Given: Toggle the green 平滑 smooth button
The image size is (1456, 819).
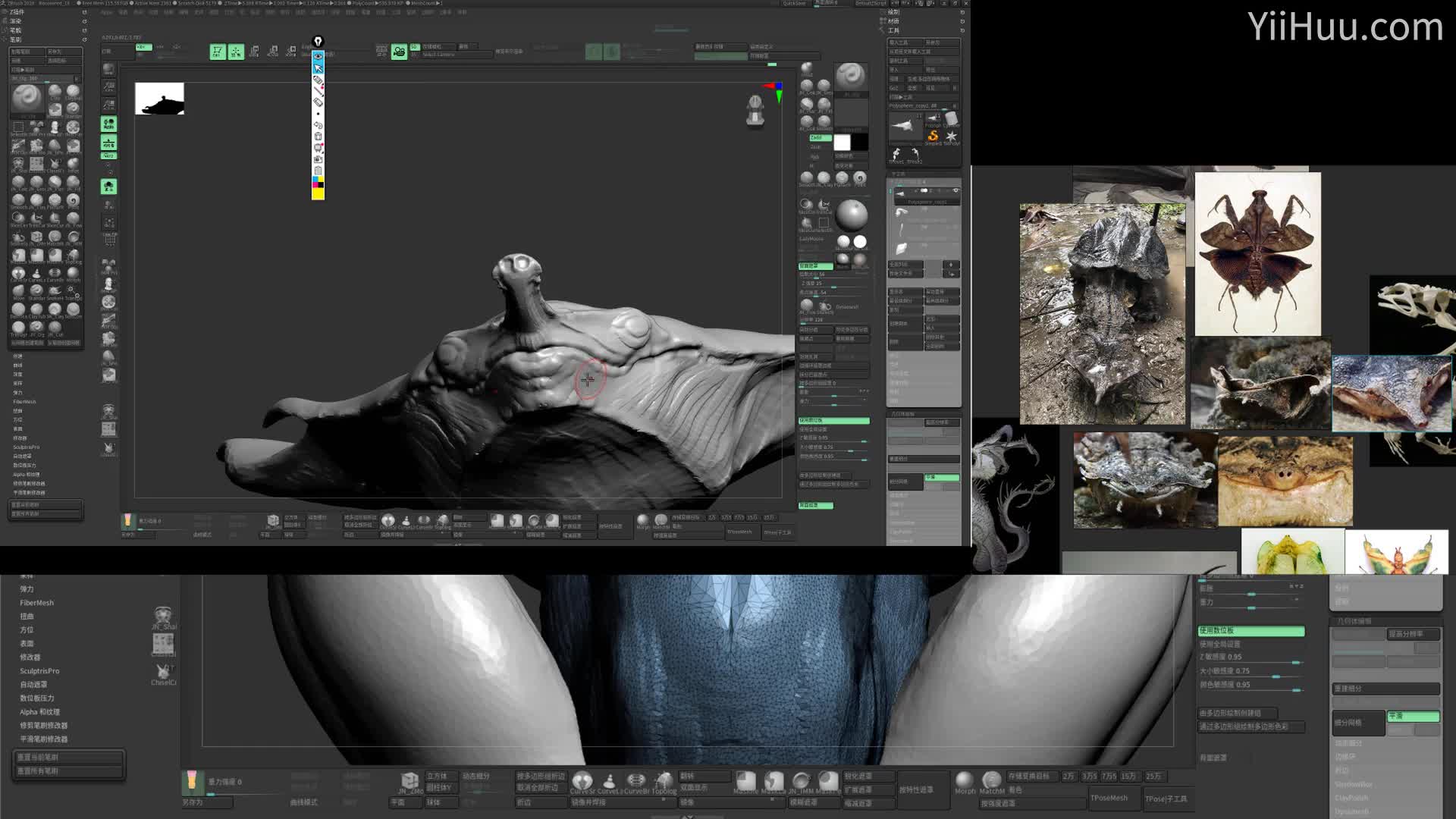Looking at the screenshot, I should 1413,716.
